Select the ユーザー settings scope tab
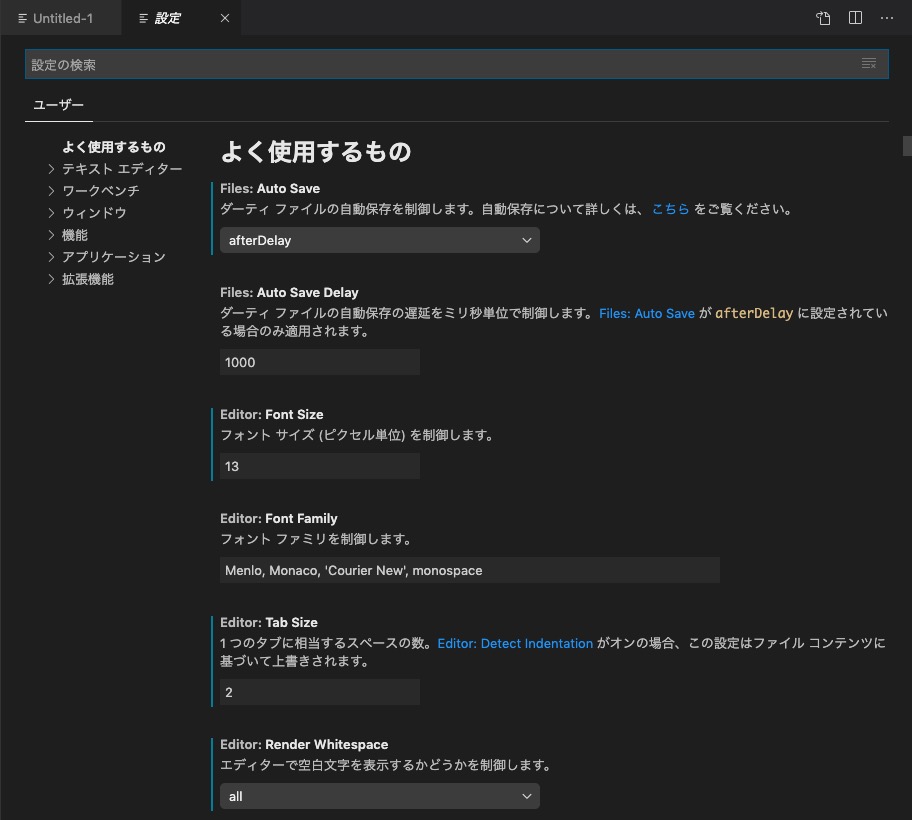The width and height of the screenshot is (912, 820). point(58,105)
